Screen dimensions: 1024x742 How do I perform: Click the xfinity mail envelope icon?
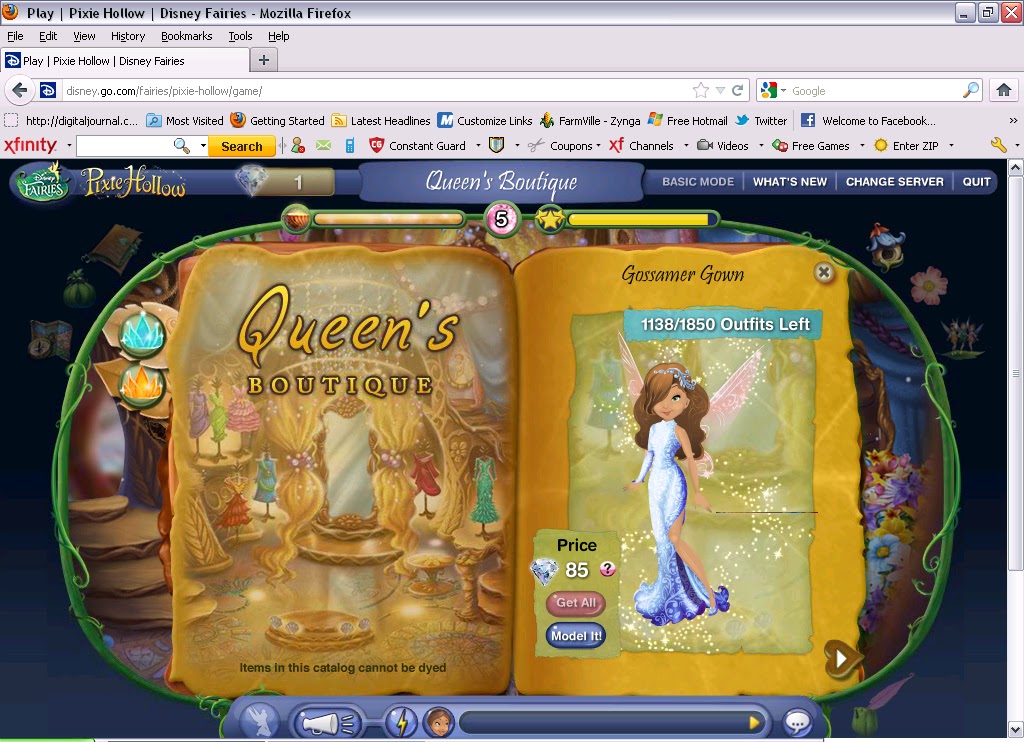coord(323,146)
